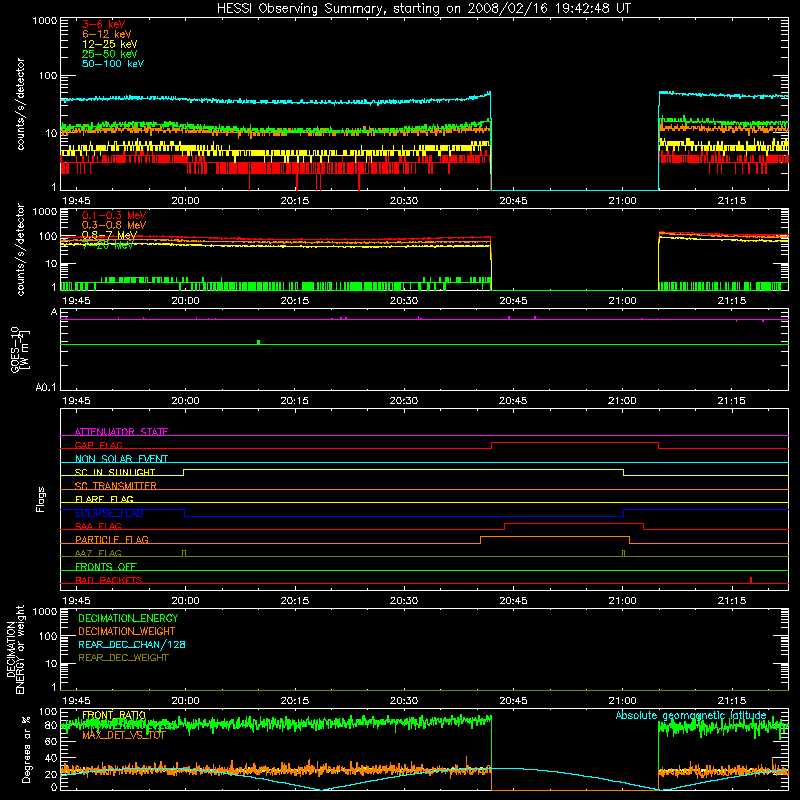
Task: Click the FLARE_FLAG label
Action: point(104,499)
